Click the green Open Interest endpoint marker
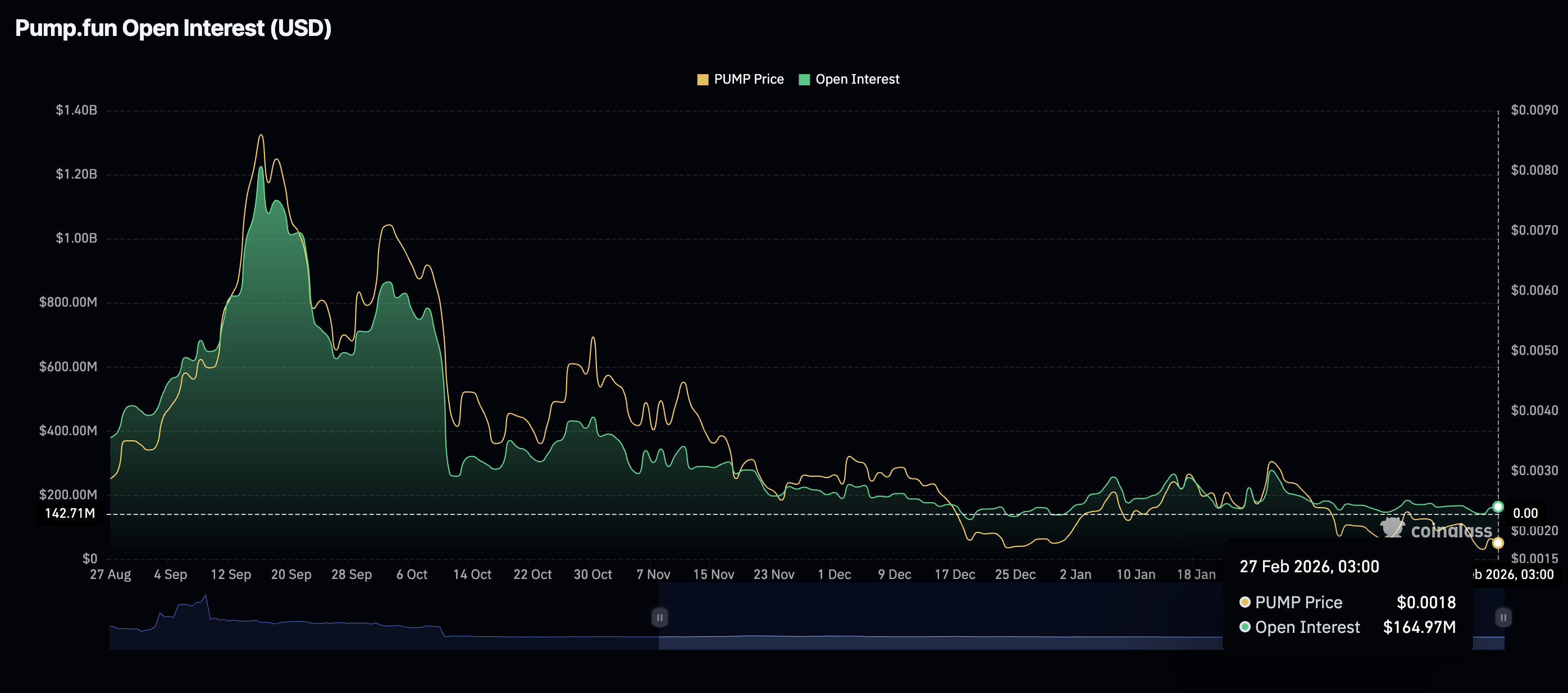The width and height of the screenshot is (1568, 693). [1498, 506]
